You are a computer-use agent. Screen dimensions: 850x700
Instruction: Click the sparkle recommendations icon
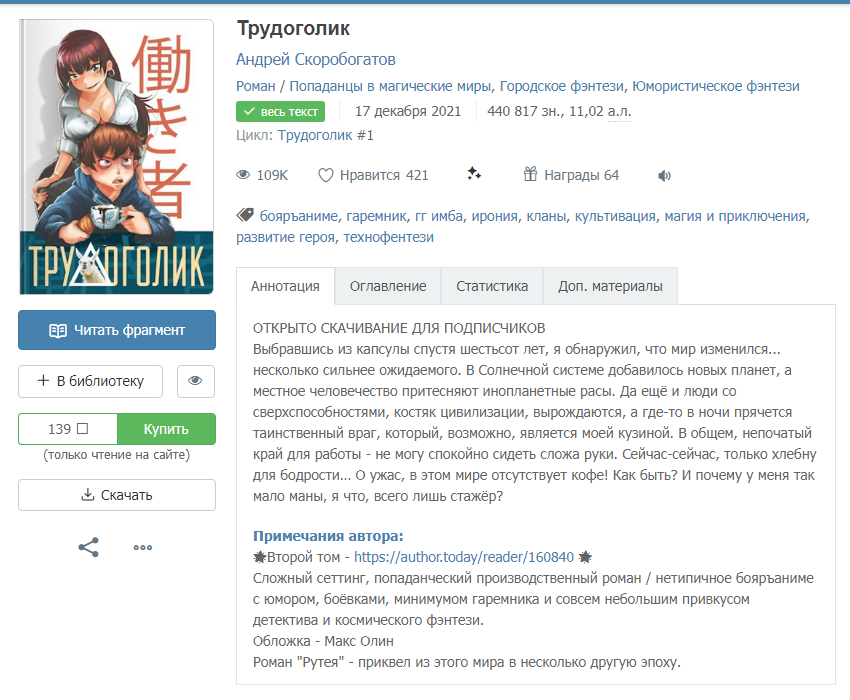(474, 174)
